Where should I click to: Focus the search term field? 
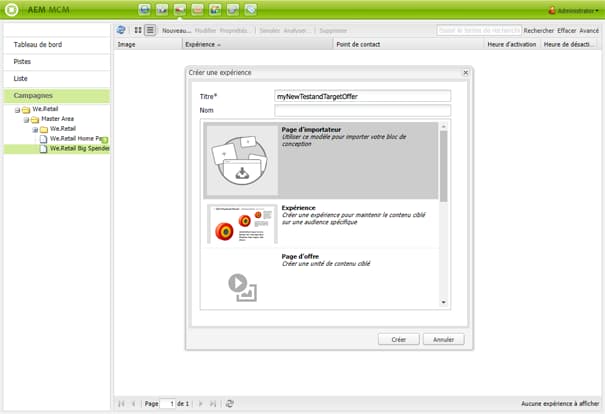pyautogui.click(x=479, y=30)
